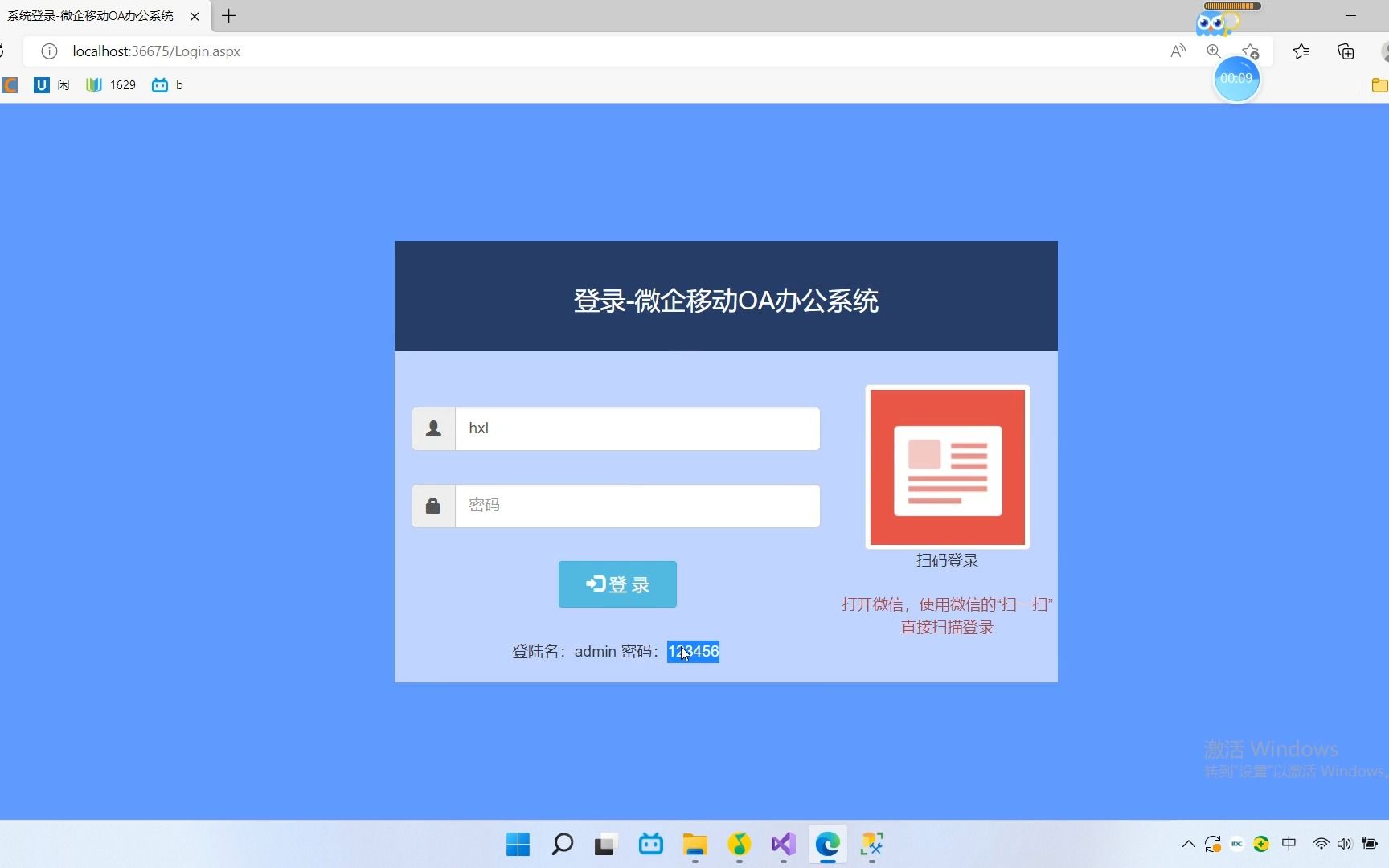Click the login panel title 登录-微企移动OA办公系统
Screen dimensions: 1389x868
[x=726, y=301]
